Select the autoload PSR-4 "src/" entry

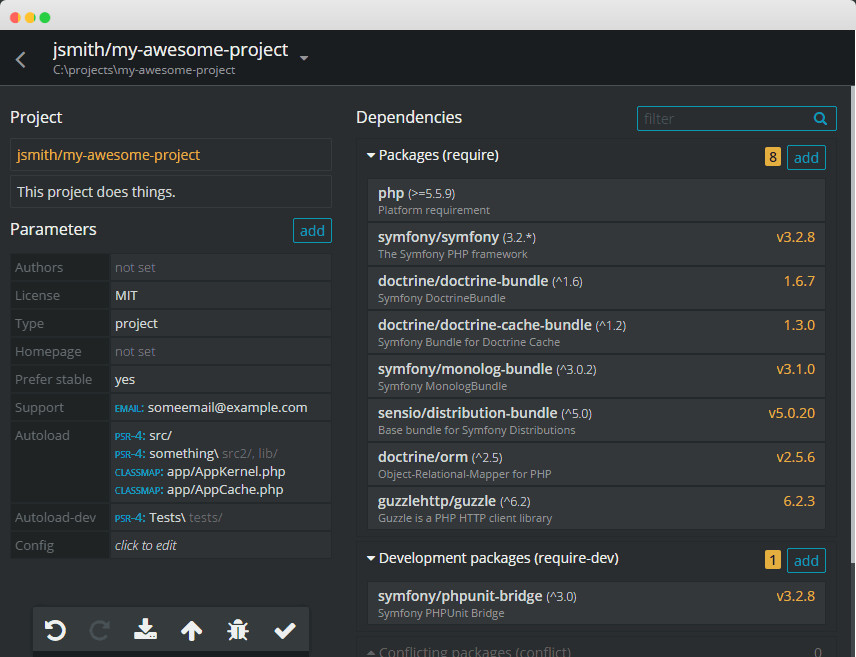(143, 436)
